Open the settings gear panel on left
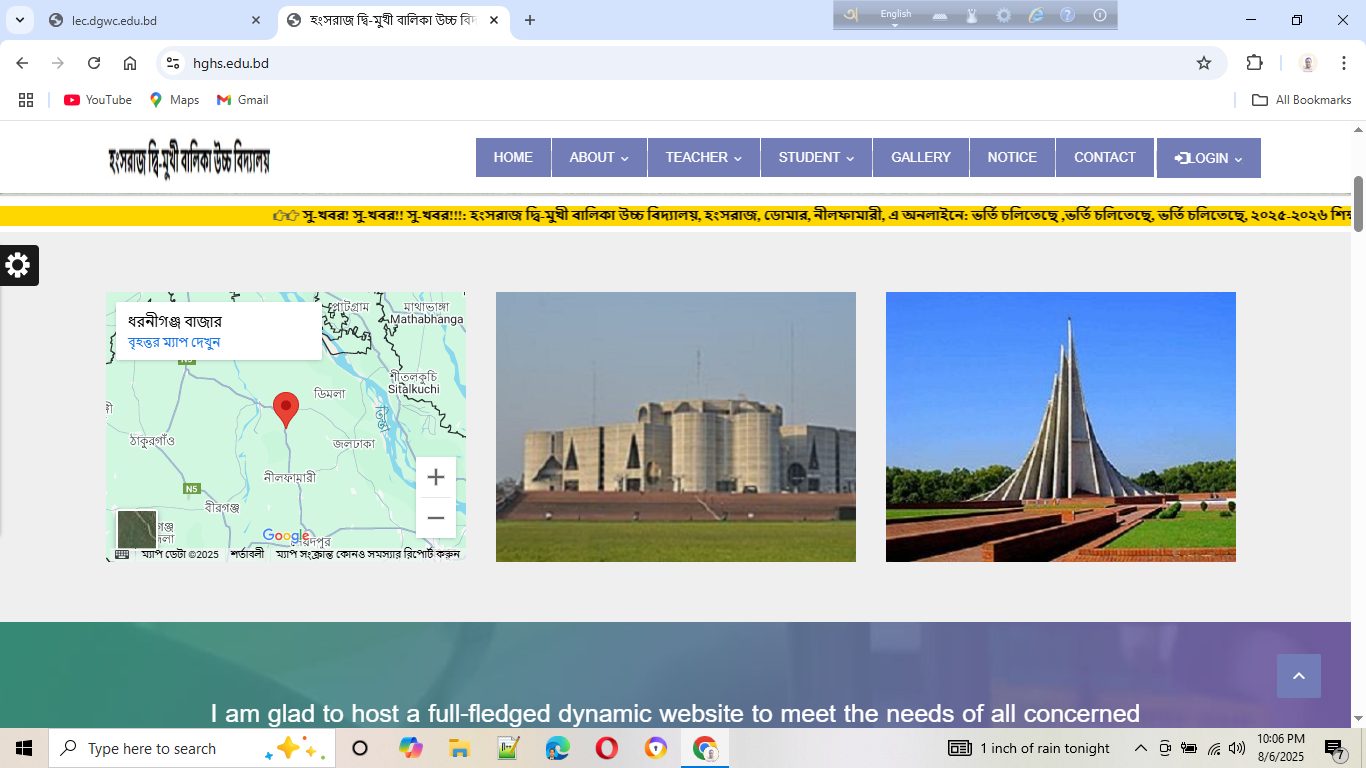 [18, 265]
